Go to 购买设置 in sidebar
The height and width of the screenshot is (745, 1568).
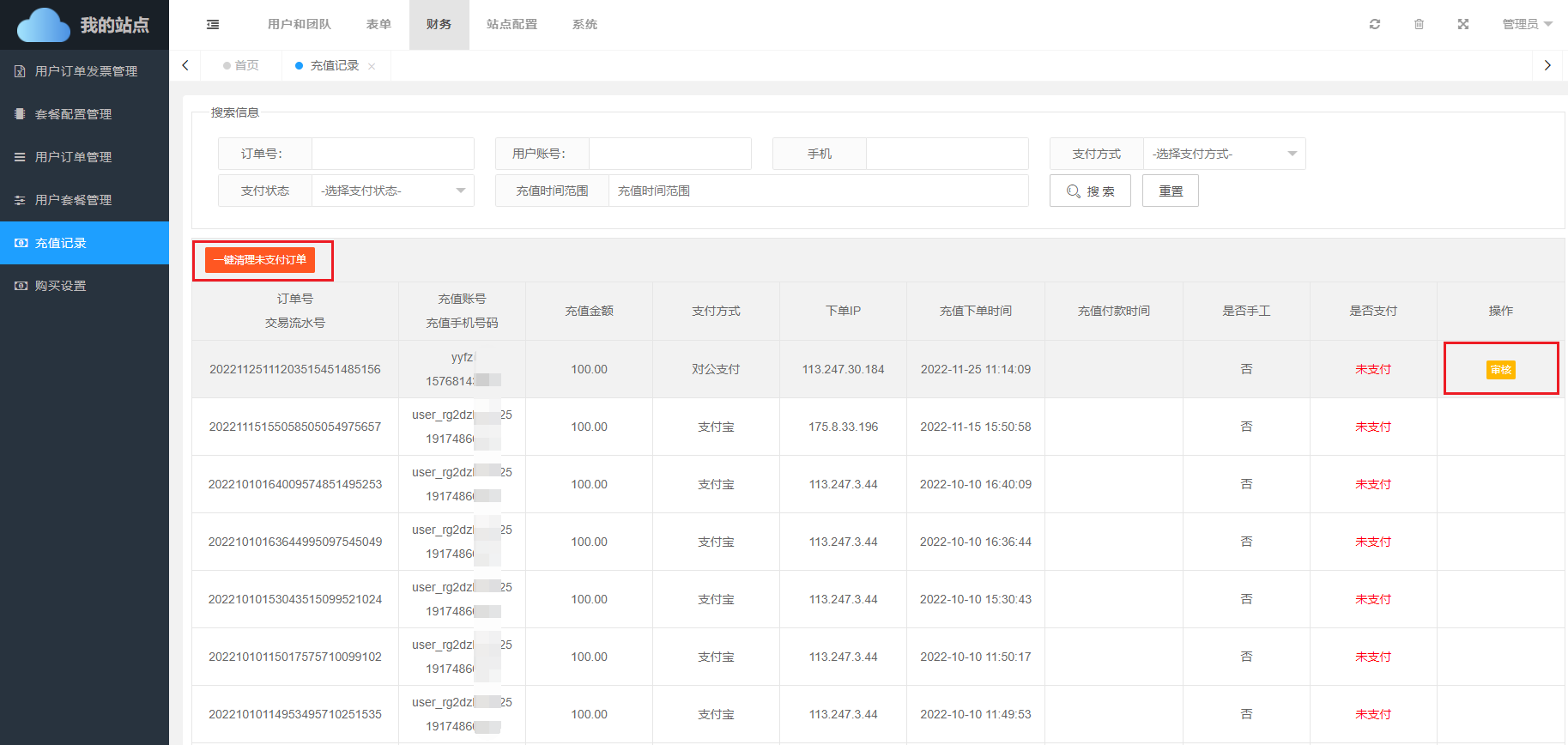[x=60, y=286]
